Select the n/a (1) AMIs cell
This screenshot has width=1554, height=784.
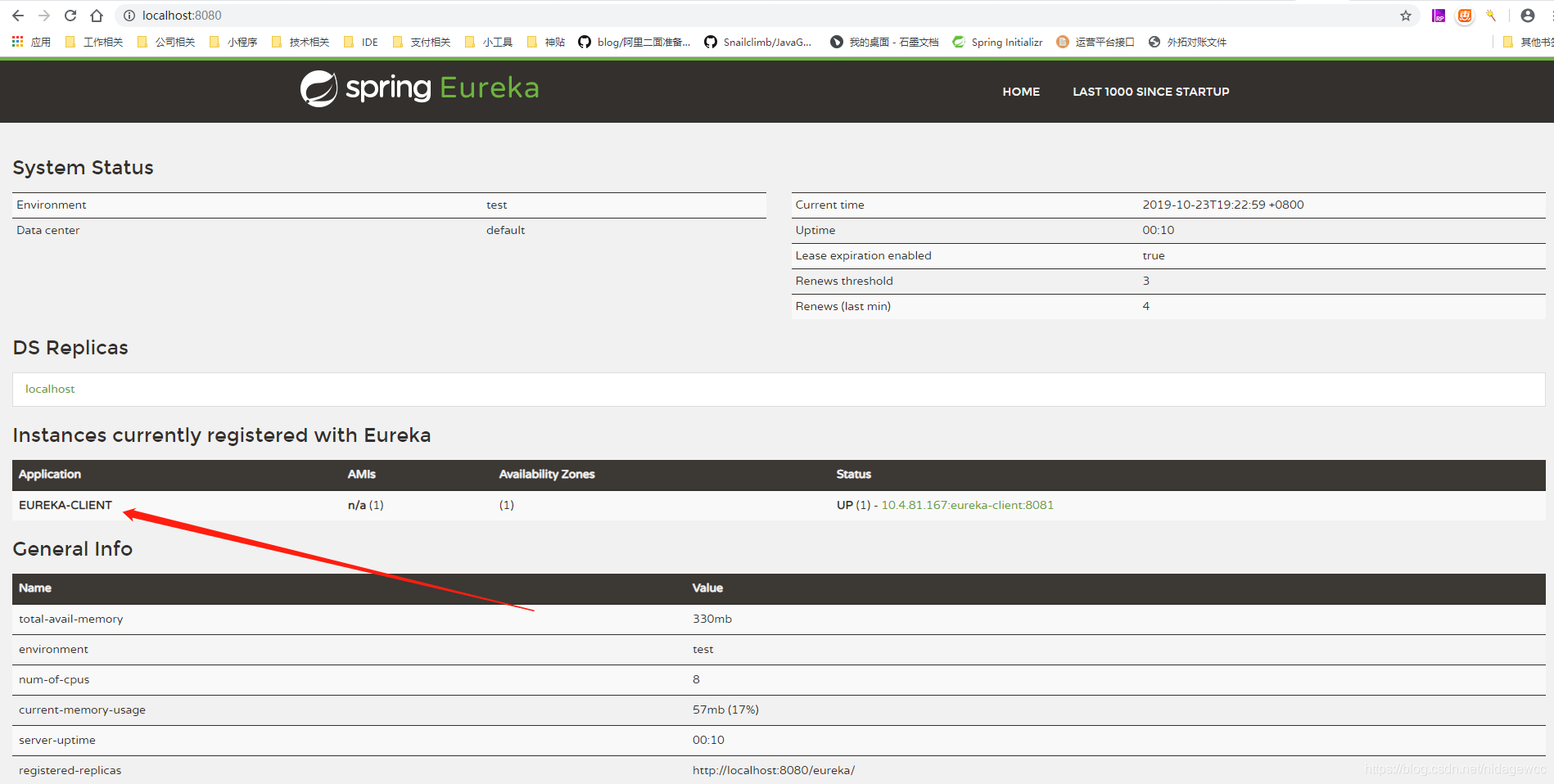[x=365, y=505]
